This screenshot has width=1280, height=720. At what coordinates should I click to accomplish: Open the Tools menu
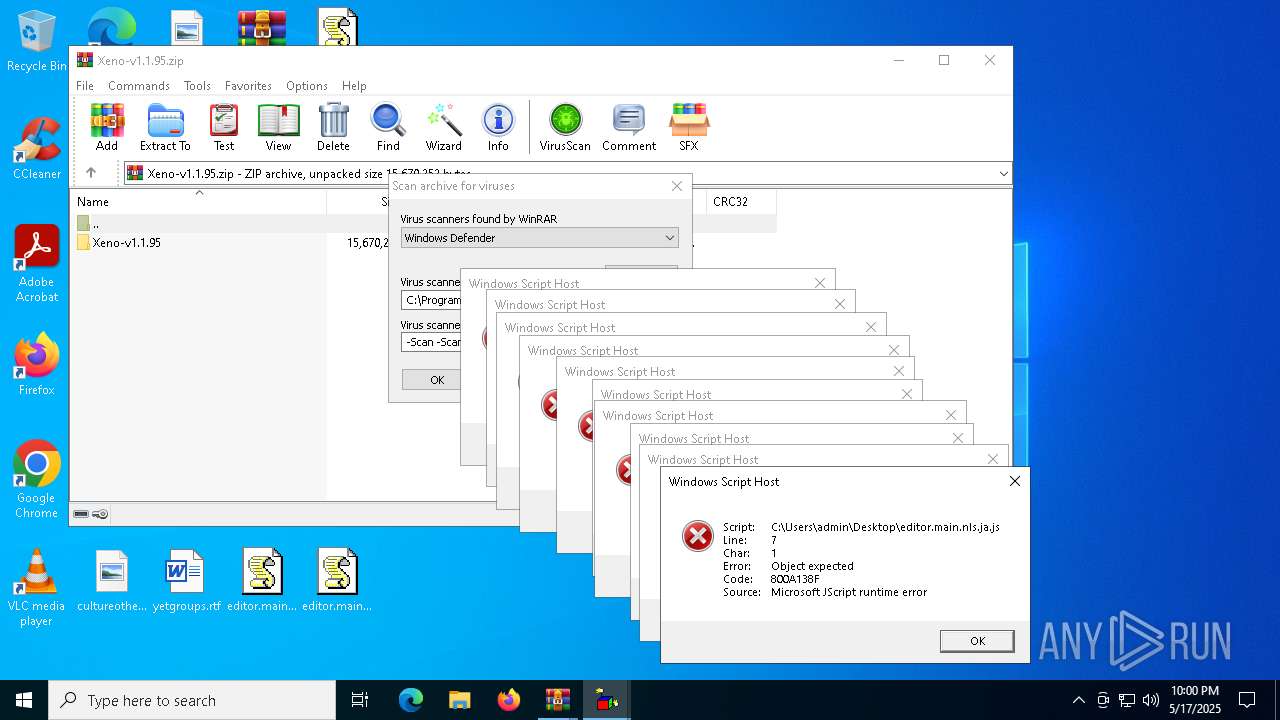coord(197,86)
